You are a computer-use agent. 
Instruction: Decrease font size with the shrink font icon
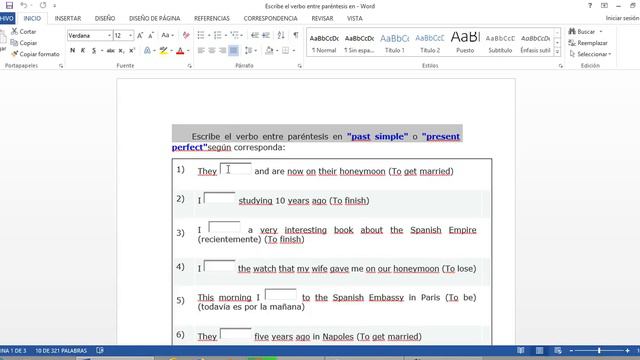click(x=151, y=36)
